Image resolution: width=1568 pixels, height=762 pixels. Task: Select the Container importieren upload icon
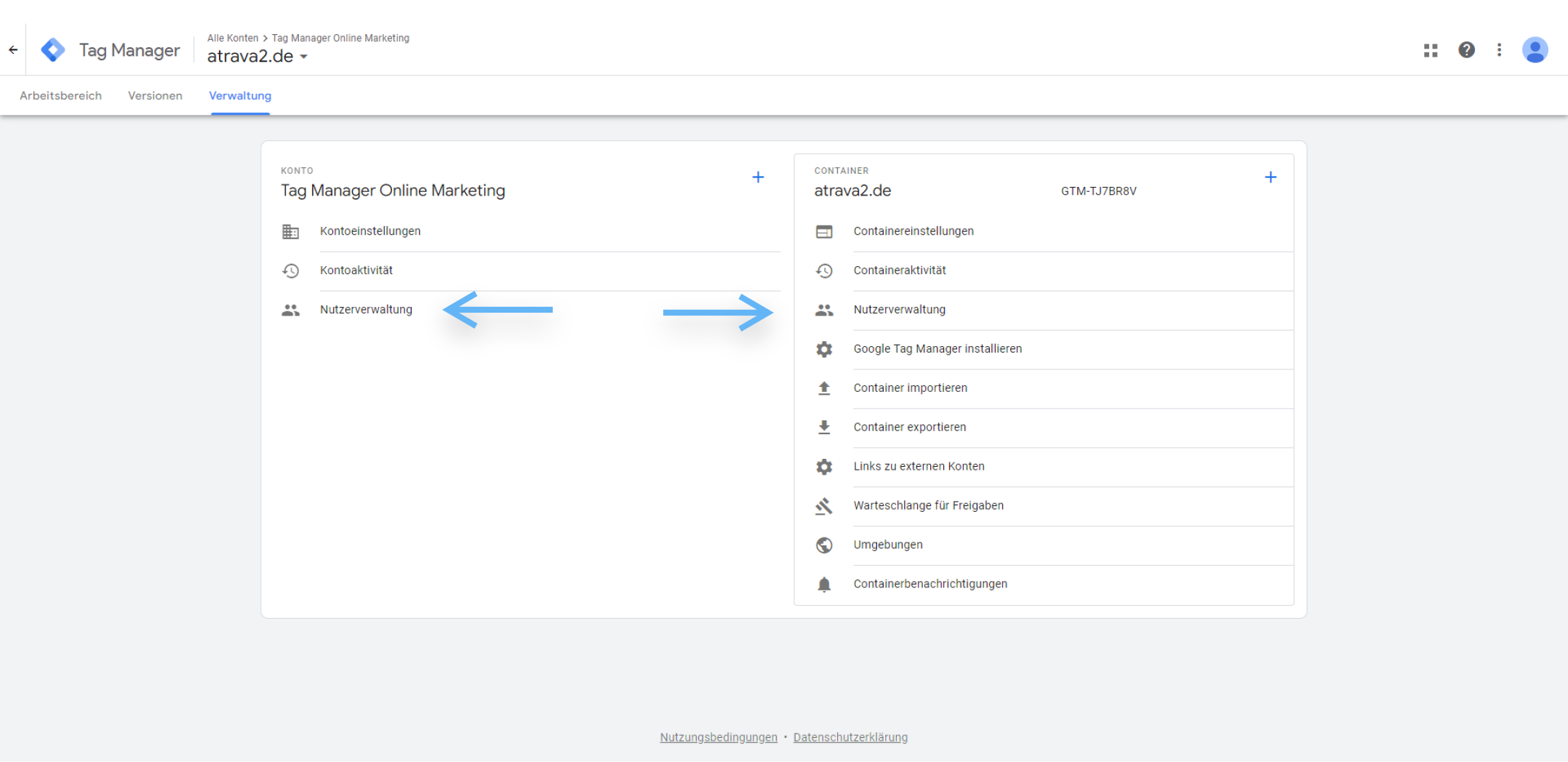(x=825, y=388)
